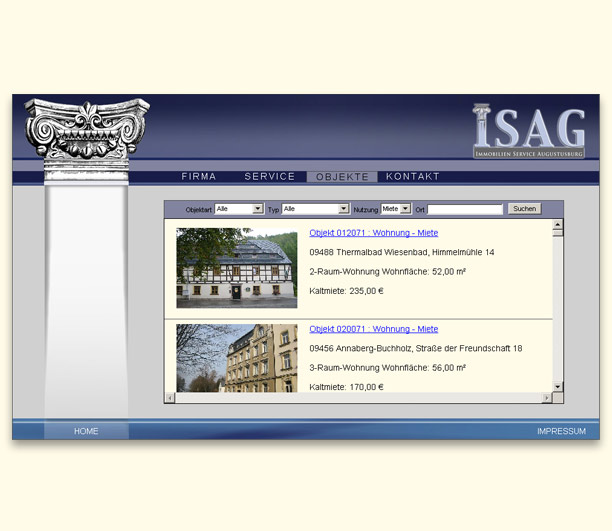Click the ISAG logo in the header
Screen dimensions: 612x531
[529, 130]
